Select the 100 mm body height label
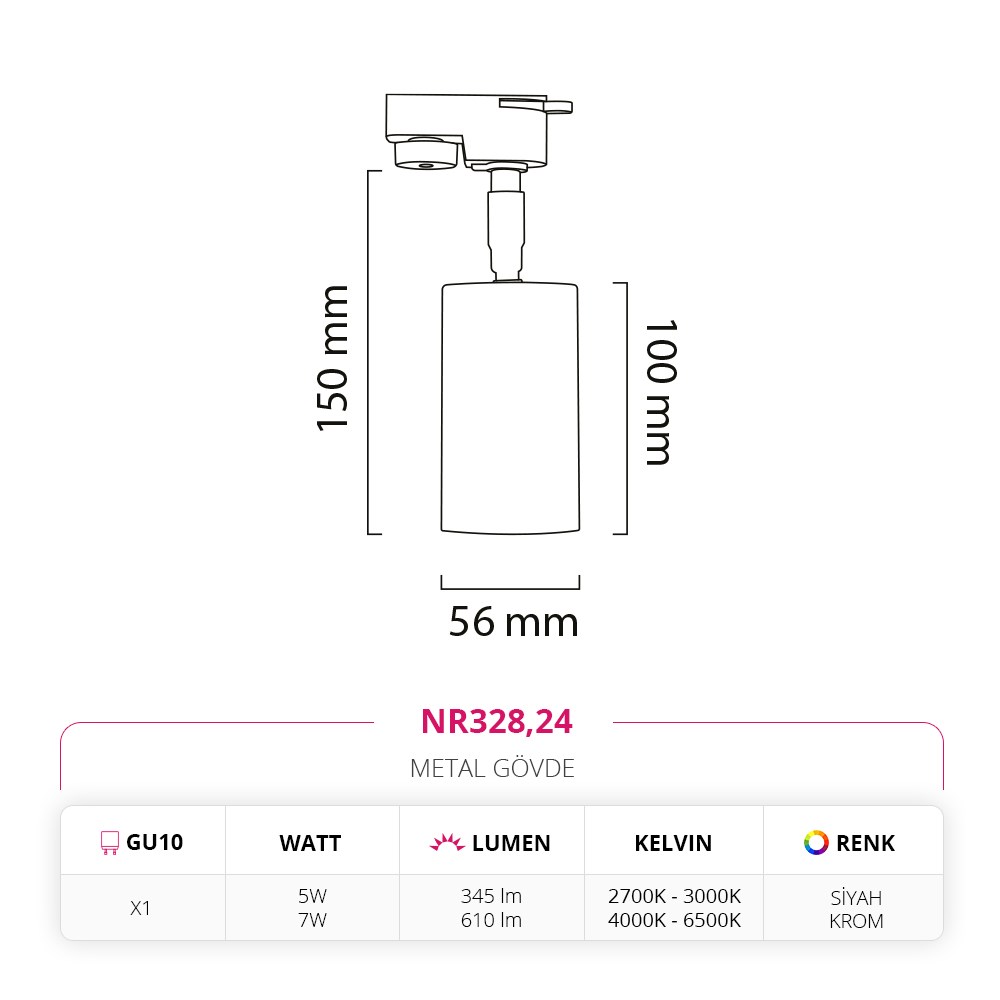Viewport: 1000px width, 1000px height. pos(660,392)
